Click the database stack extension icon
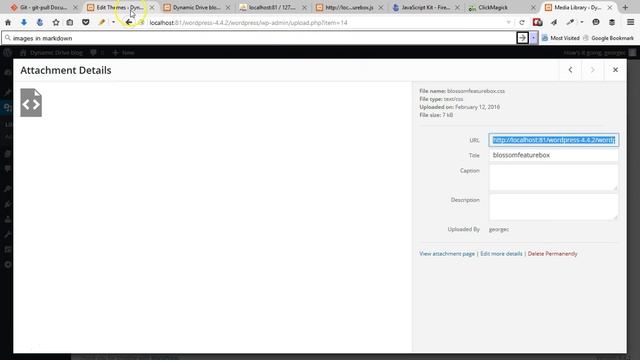 tap(612, 22)
